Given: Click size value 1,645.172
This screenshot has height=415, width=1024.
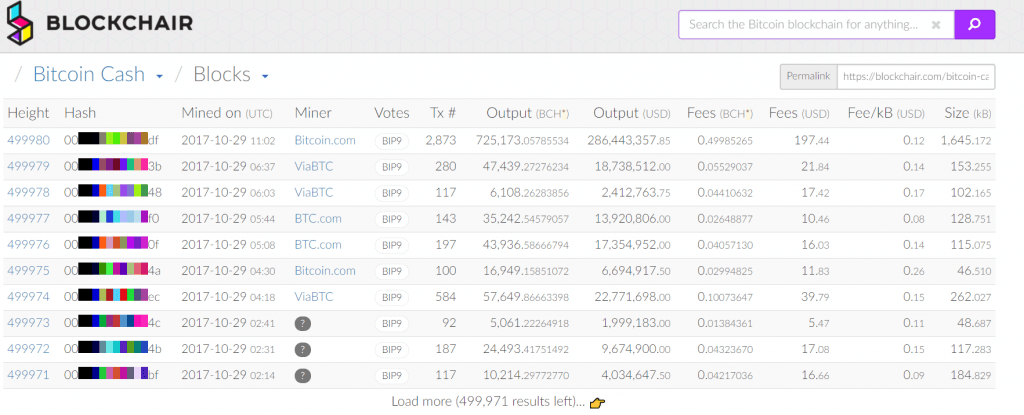Looking at the screenshot, I should pos(966,140).
